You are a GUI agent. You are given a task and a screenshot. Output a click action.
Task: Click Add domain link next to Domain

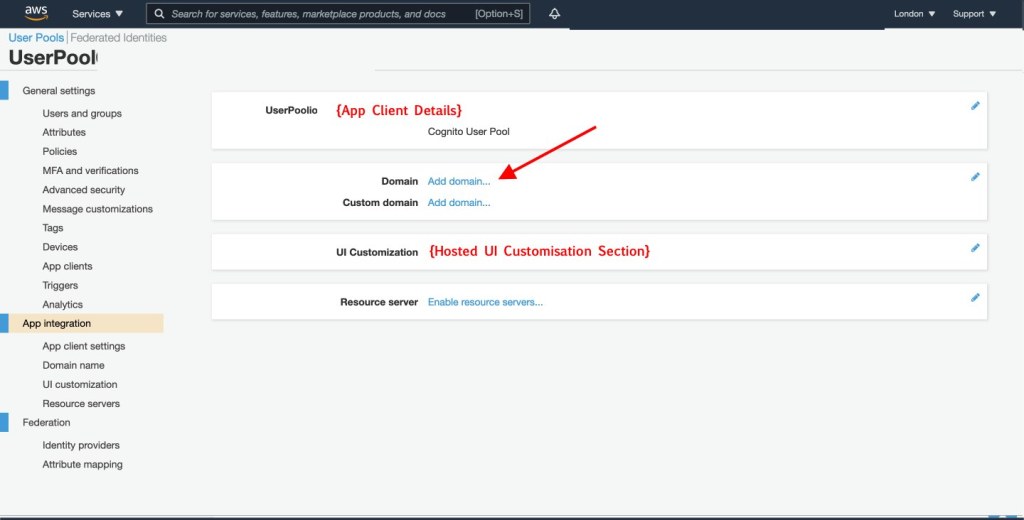(459, 181)
